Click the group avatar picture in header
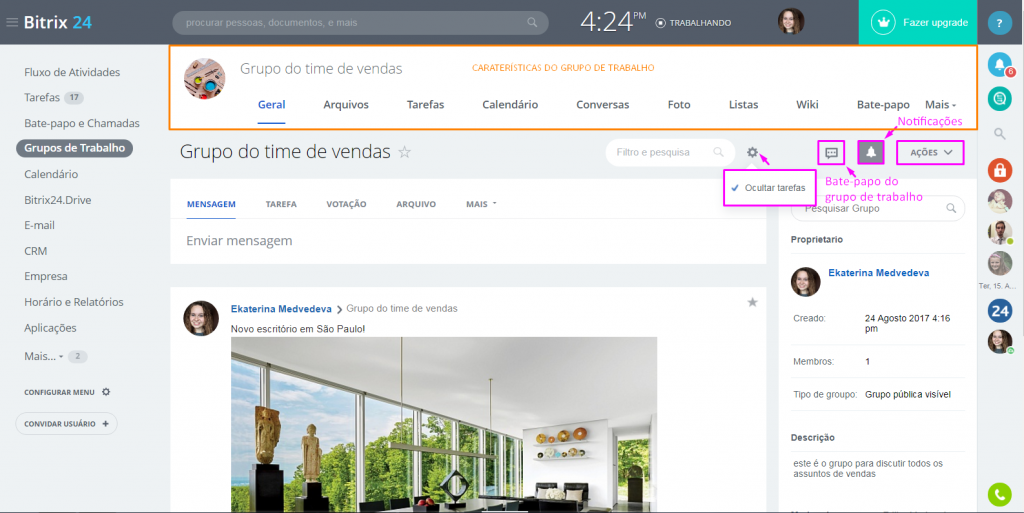Viewport: 1024px width, 513px height. click(204, 79)
